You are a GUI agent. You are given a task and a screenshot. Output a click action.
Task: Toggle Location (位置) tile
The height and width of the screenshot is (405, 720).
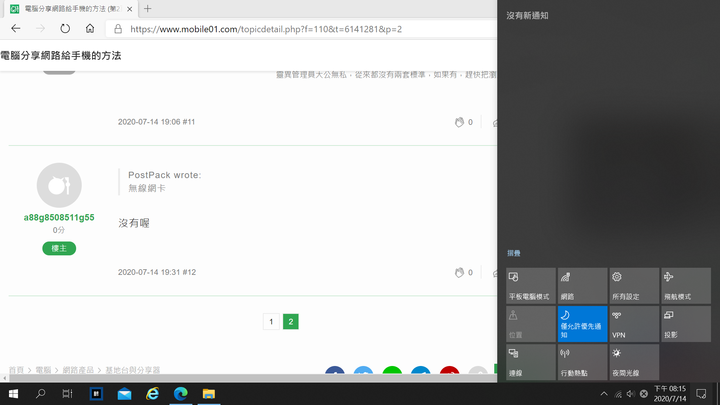(531, 324)
